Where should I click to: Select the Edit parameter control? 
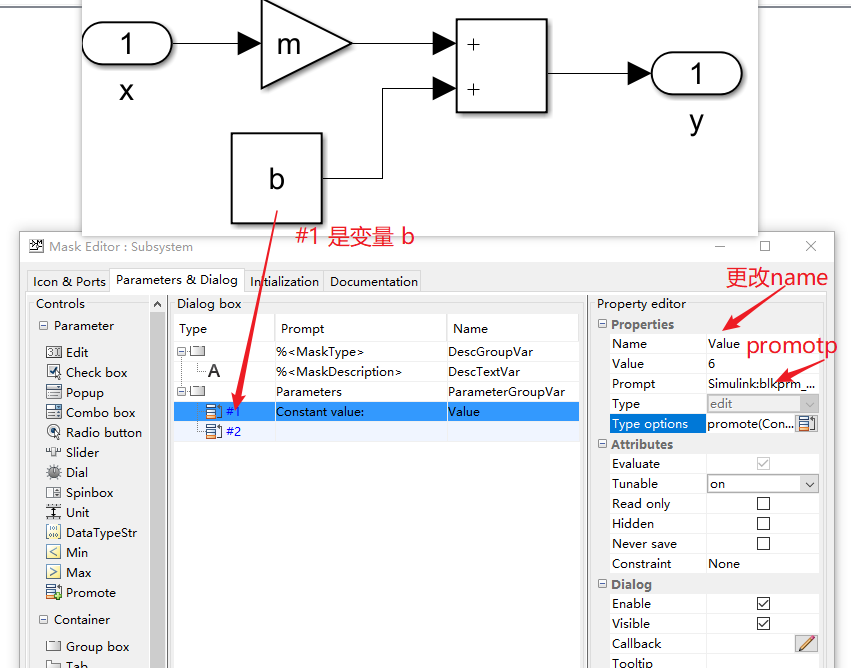67,353
